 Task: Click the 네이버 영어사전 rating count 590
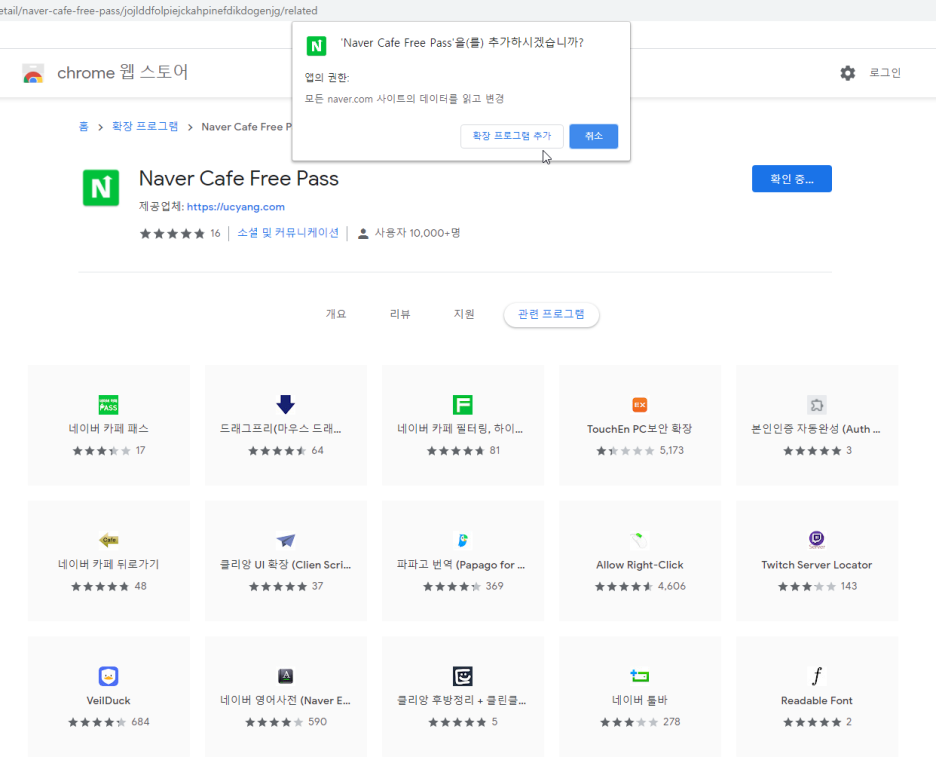click(x=318, y=722)
